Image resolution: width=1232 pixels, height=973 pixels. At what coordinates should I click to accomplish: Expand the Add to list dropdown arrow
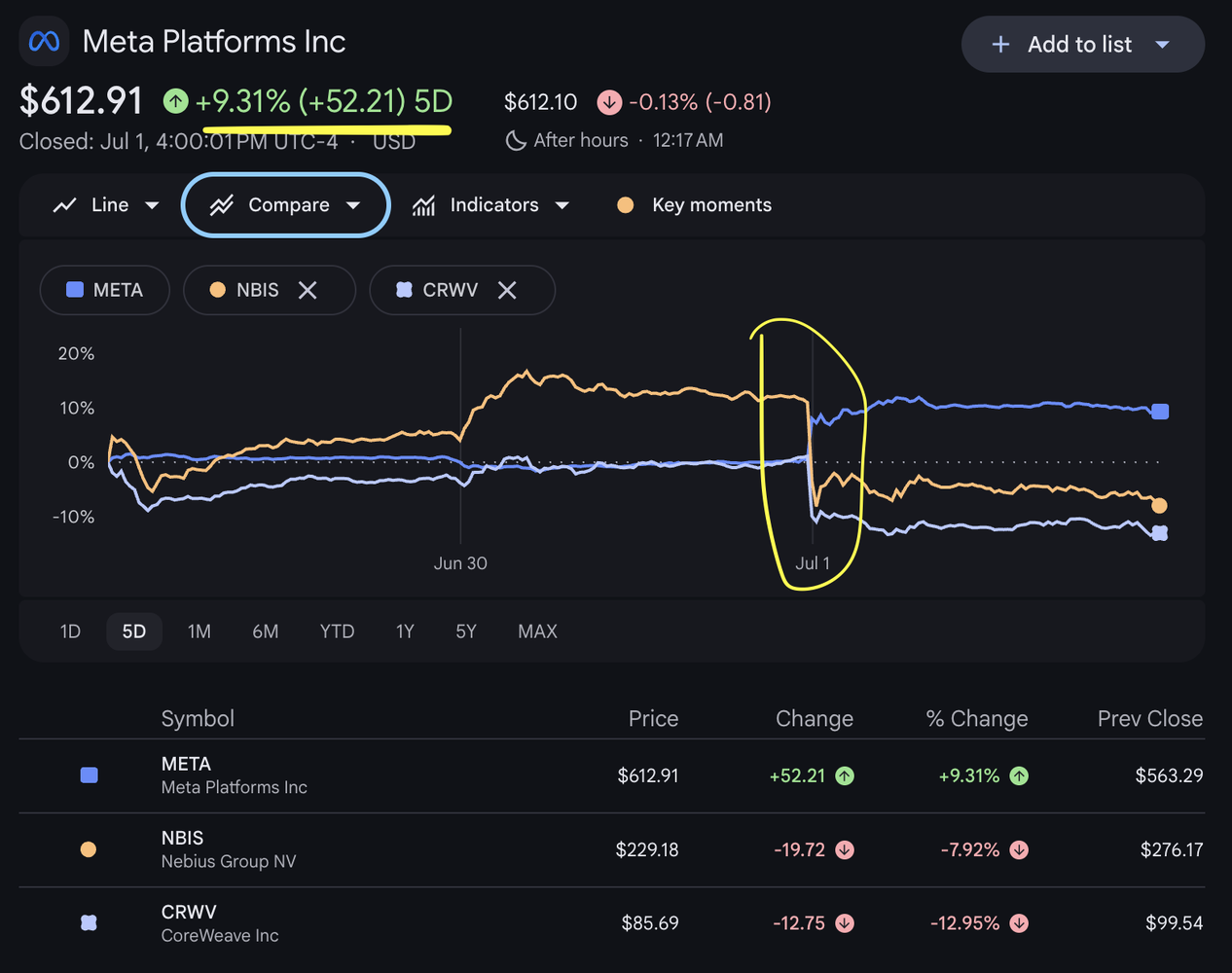1162,45
